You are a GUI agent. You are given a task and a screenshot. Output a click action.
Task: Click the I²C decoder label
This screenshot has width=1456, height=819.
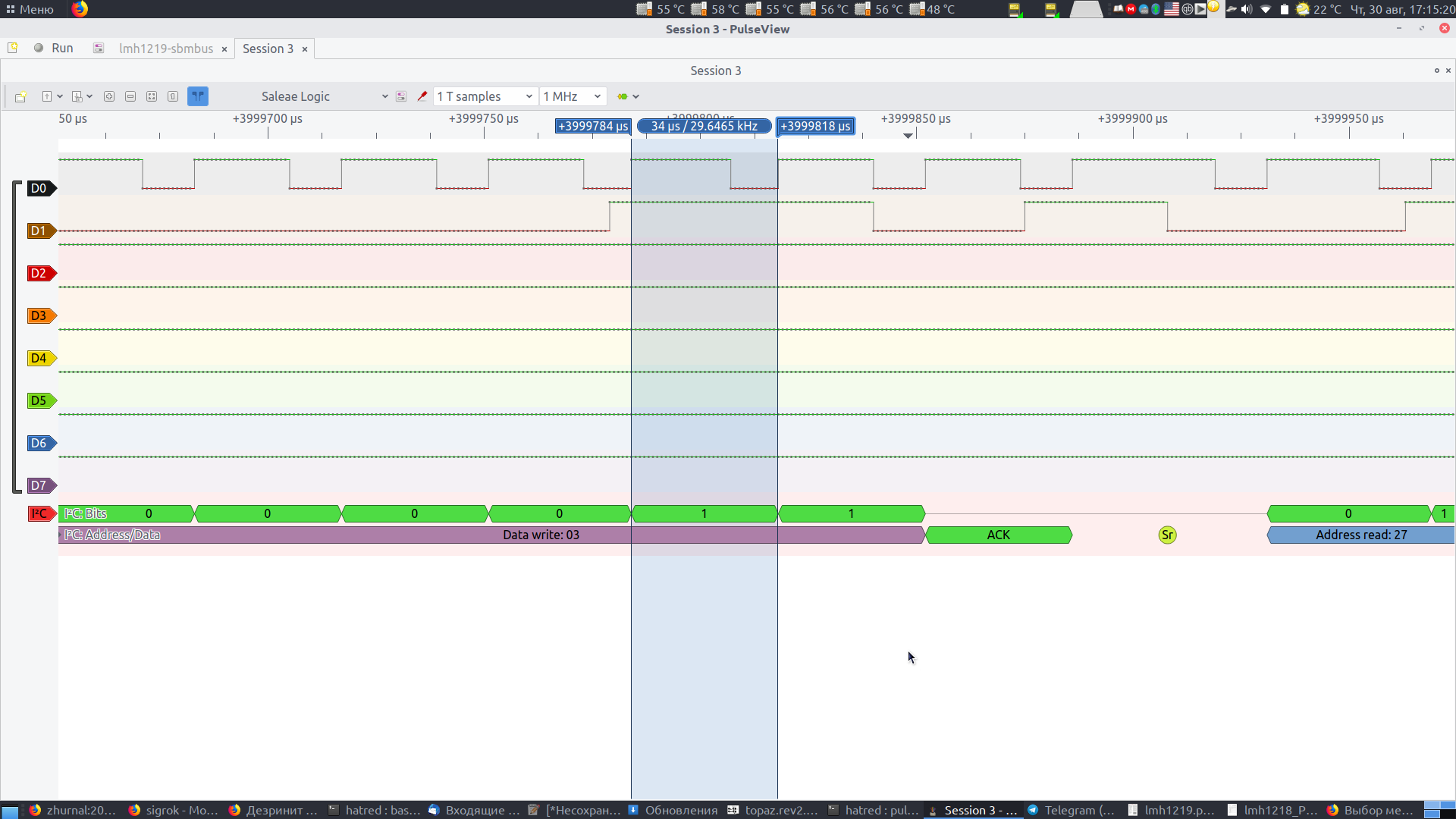41,513
